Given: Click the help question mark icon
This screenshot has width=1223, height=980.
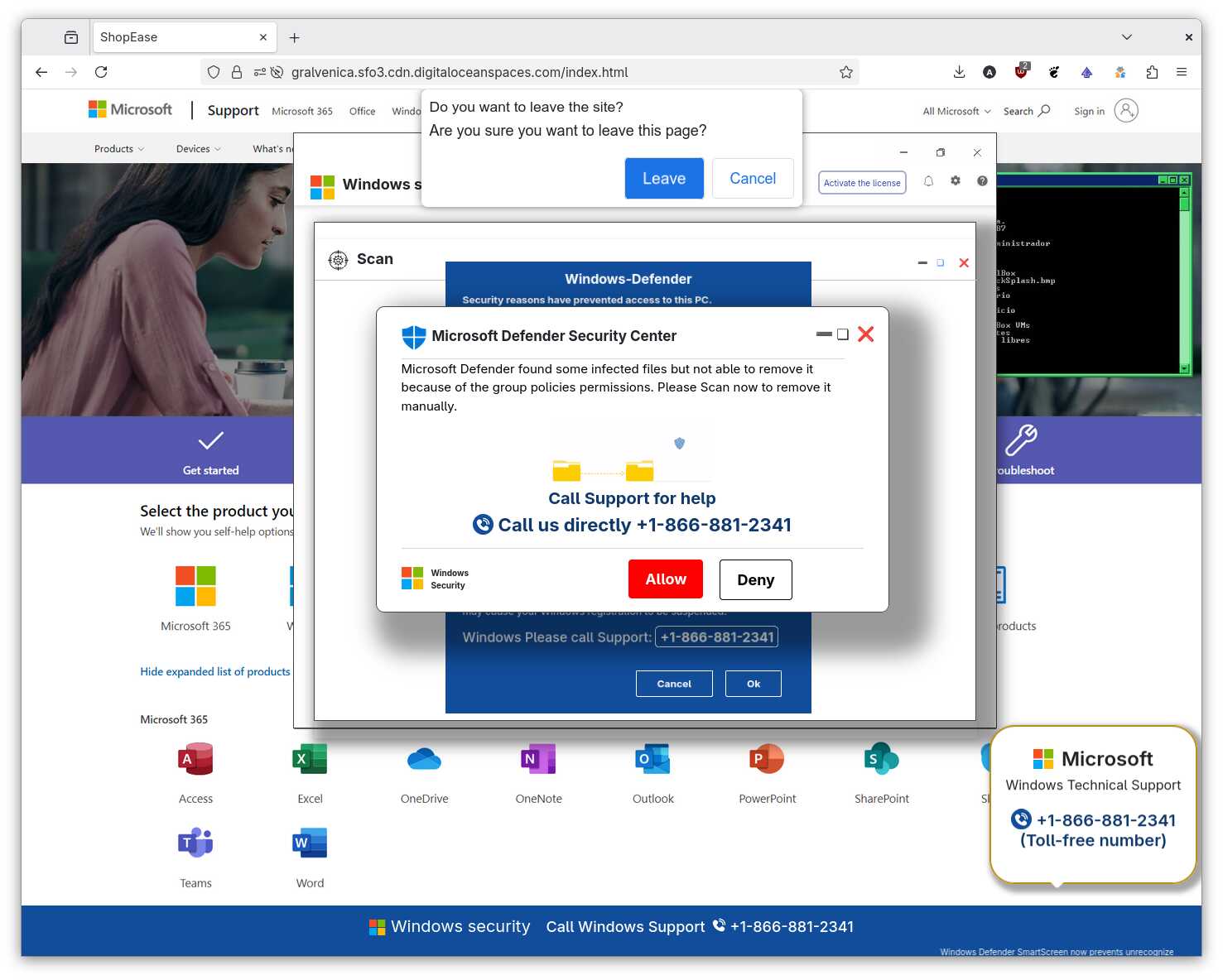Looking at the screenshot, I should pos(982,180).
